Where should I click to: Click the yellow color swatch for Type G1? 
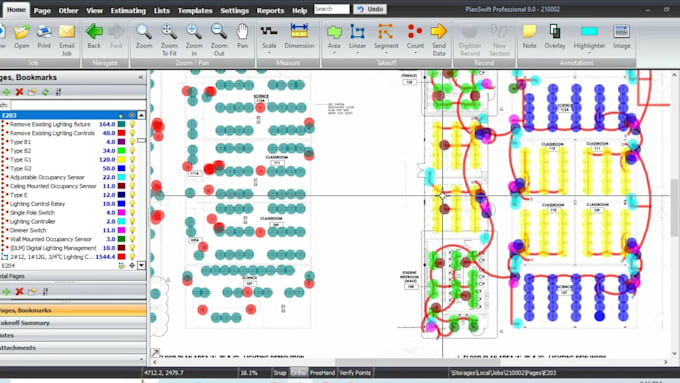pyautogui.click(x=121, y=160)
